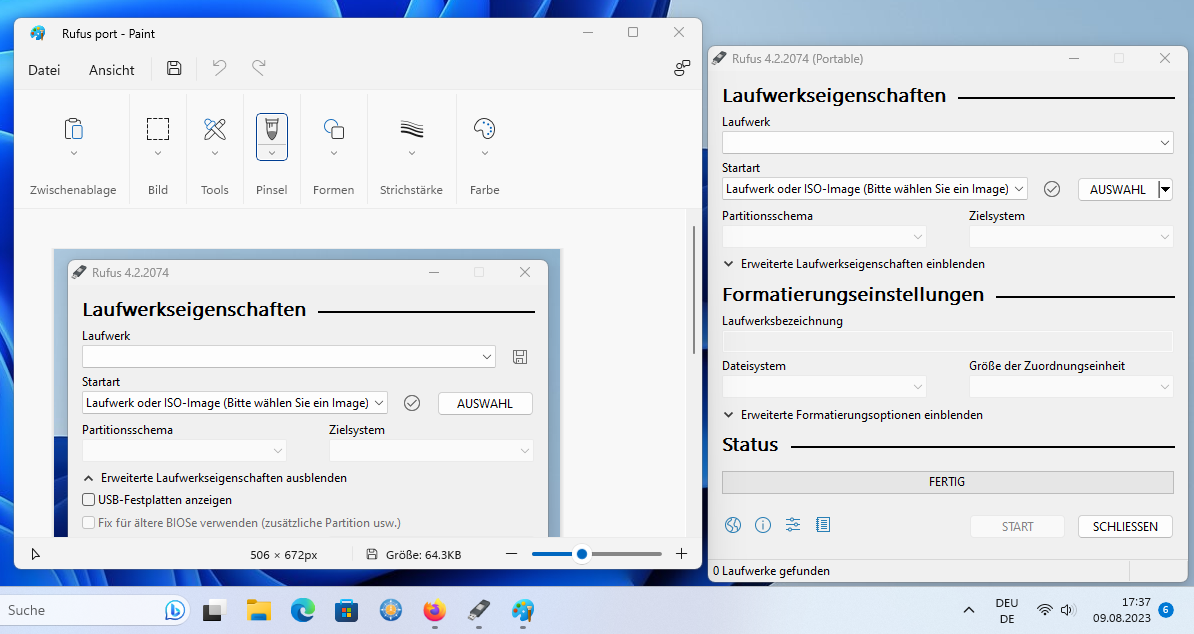Click the zoom out minus in Paint
1194x634 pixels.
tap(512, 554)
